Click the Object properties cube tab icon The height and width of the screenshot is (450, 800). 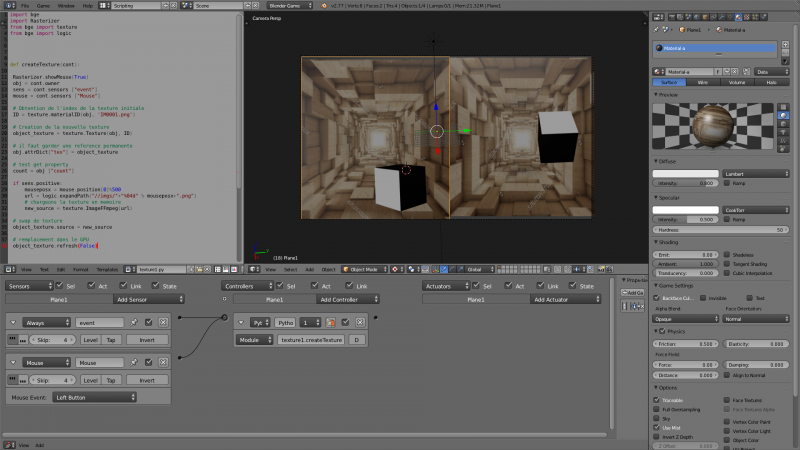pos(705,17)
